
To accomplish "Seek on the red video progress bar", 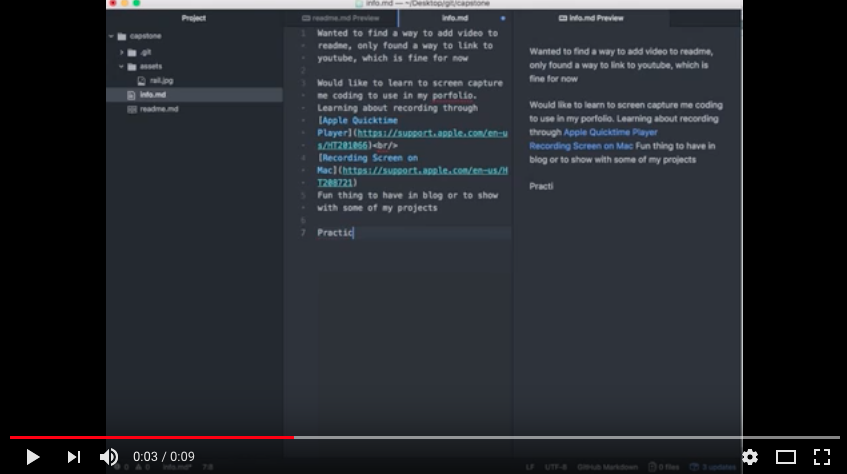I will coord(152,437).
